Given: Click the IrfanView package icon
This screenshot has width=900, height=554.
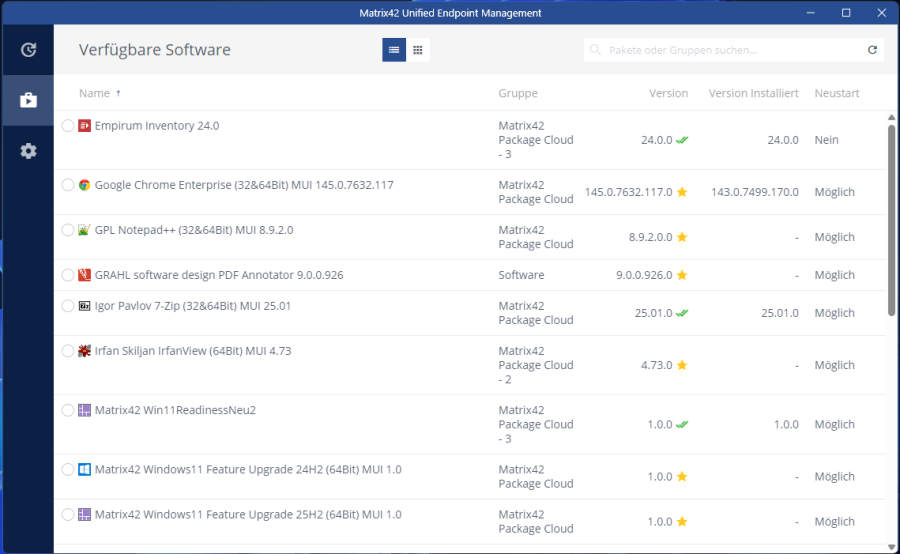Looking at the screenshot, I should tap(85, 351).
